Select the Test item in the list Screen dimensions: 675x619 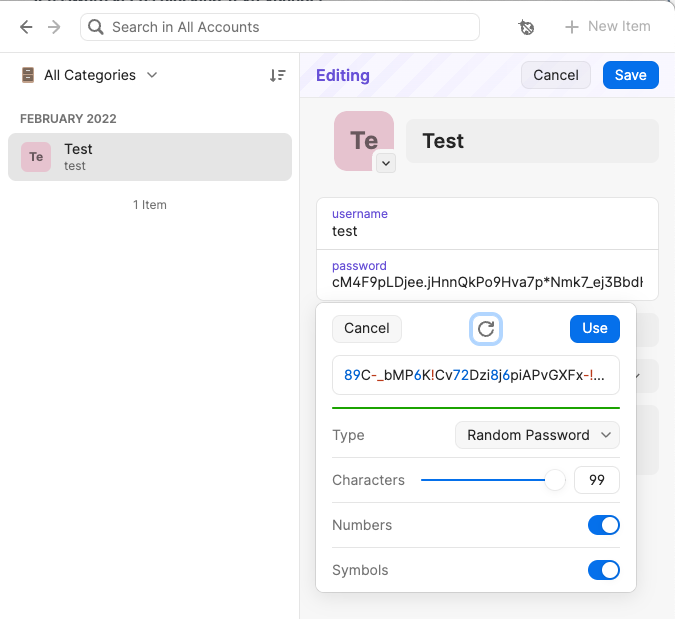click(x=150, y=157)
